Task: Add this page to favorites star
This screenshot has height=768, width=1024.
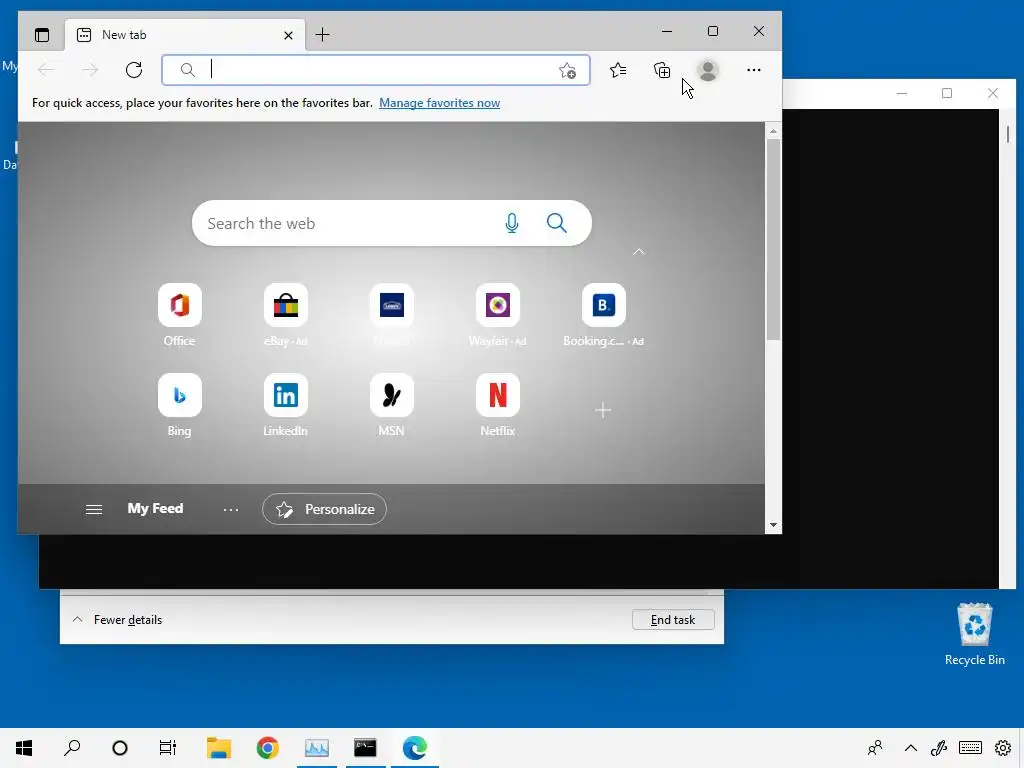Action: 568,71
